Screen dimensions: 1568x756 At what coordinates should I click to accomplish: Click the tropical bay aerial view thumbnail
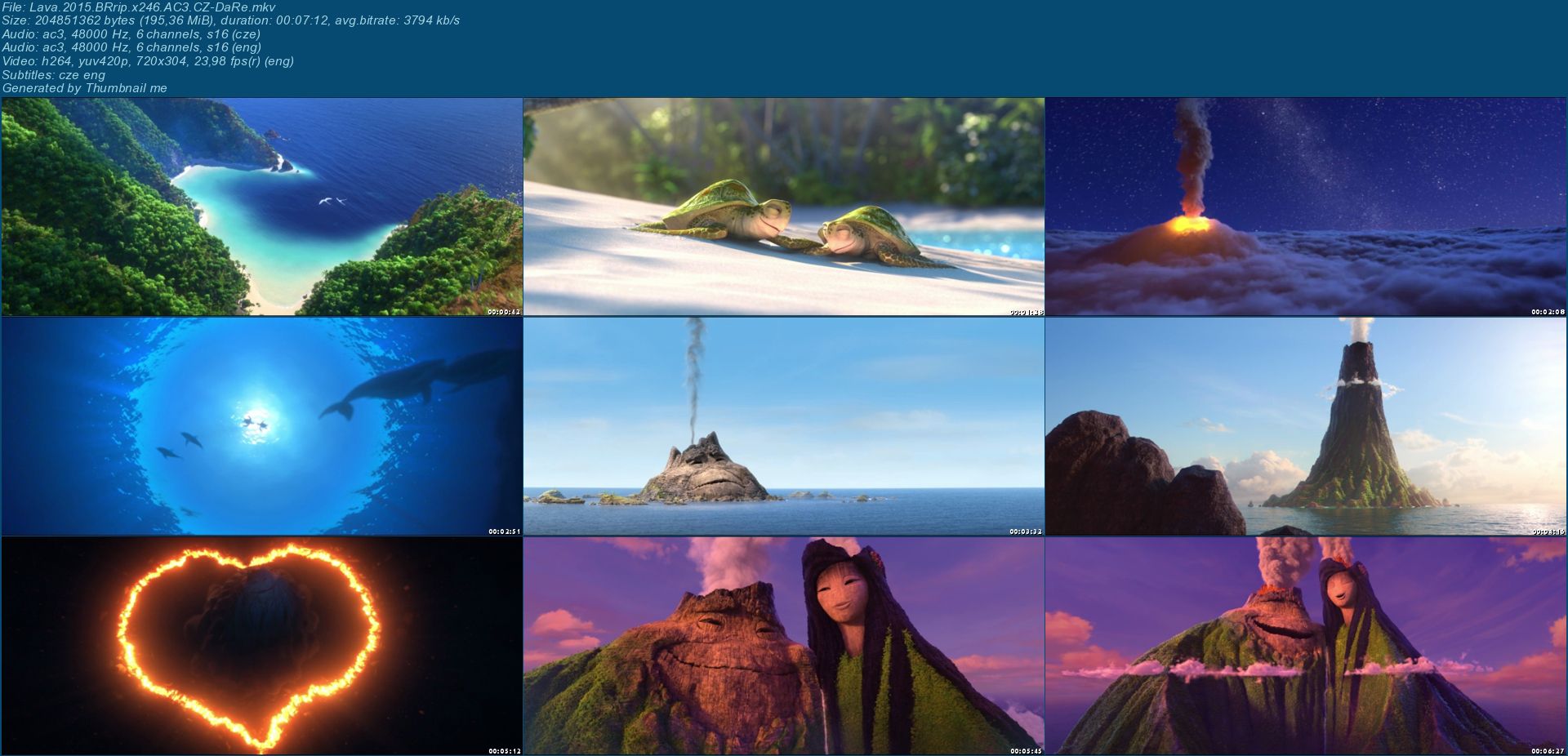[261, 207]
